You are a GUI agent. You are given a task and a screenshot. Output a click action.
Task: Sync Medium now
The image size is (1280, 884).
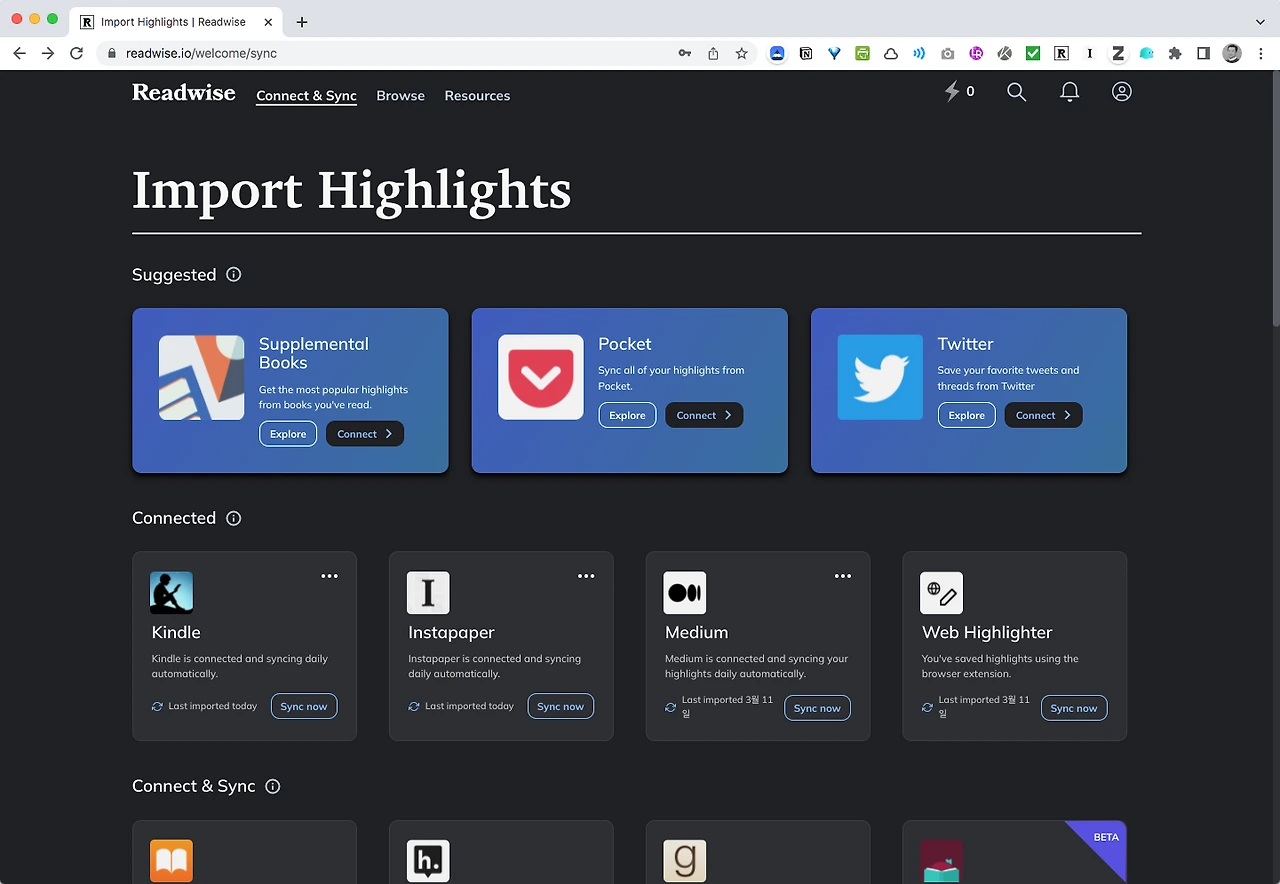(817, 708)
